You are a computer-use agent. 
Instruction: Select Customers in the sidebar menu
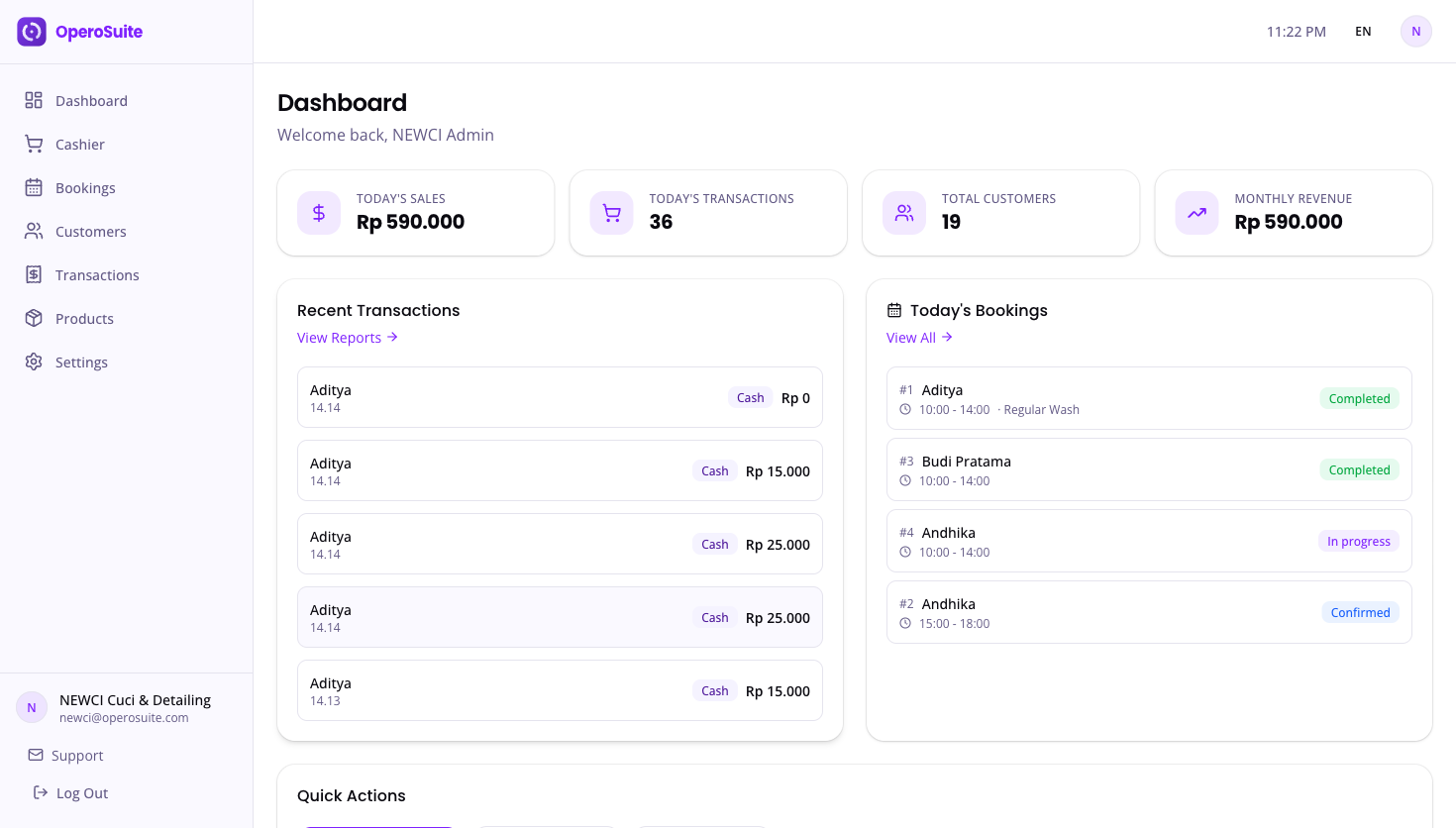(91, 231)
